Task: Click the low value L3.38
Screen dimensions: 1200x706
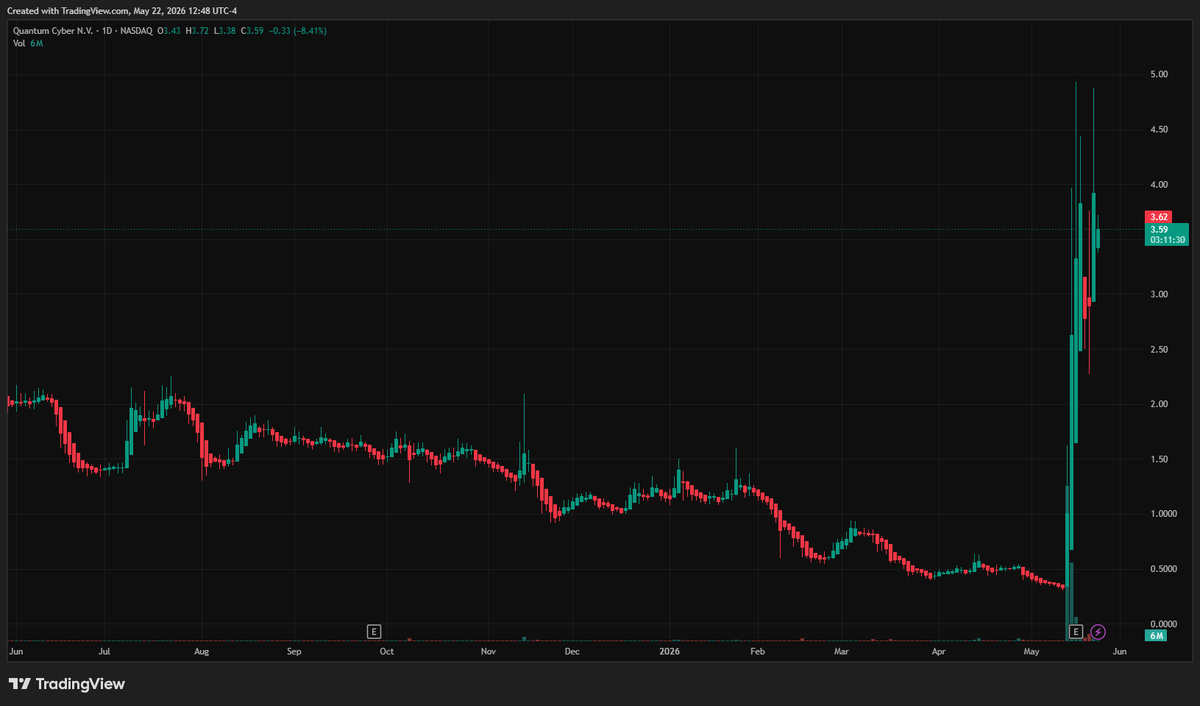Action: pyautogui.click(x=225, y=31)
